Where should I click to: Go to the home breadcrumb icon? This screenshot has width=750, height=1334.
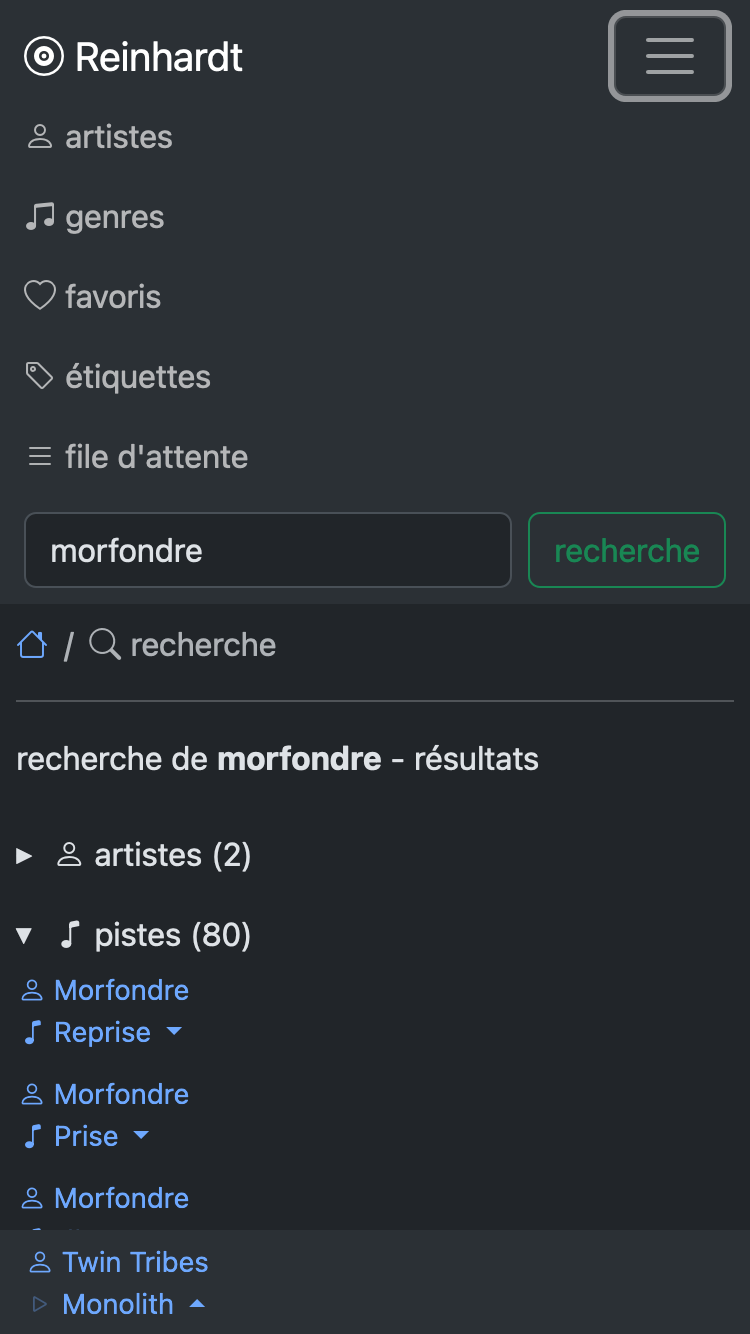(32, 645)
